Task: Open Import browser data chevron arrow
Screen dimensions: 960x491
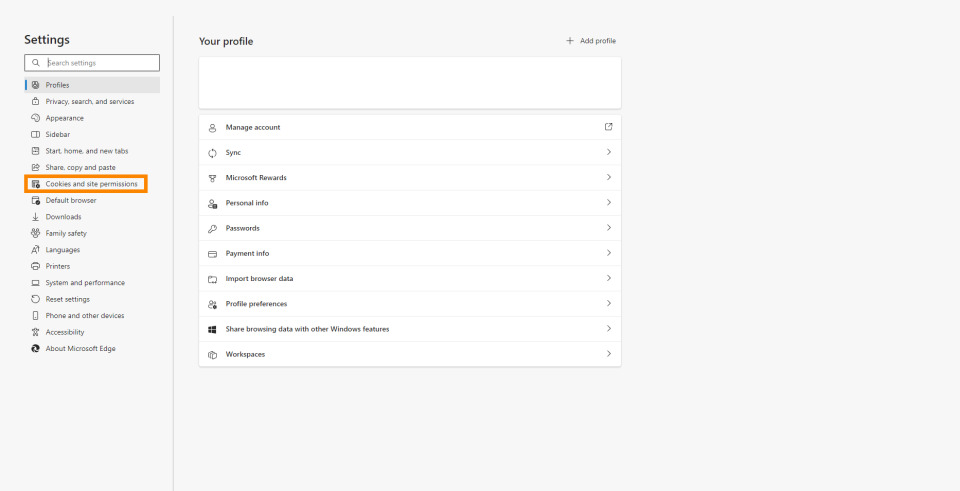Action: pos(608,278)
